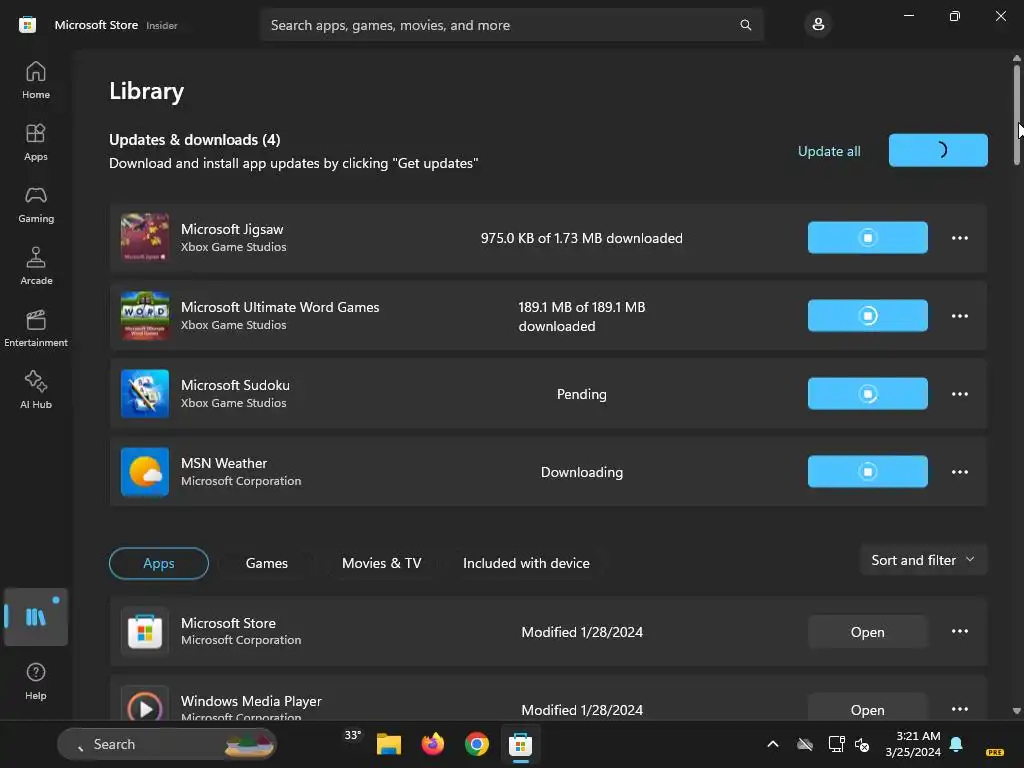This screenshot has height=768, width=1024.
Task: Open the Apps section in sidebar
Action: [x=36, y=142]
